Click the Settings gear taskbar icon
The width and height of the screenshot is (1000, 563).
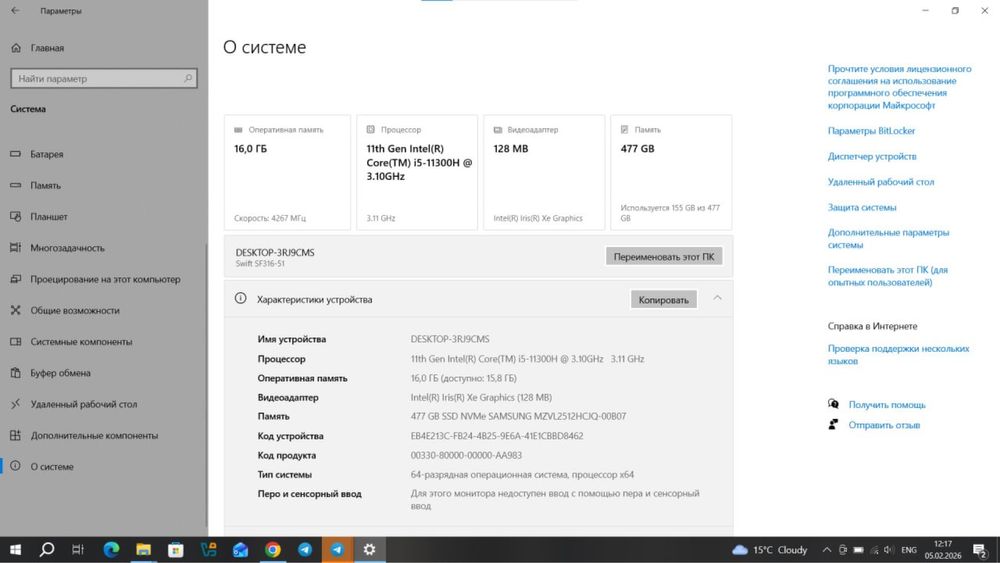click(369, 550)
